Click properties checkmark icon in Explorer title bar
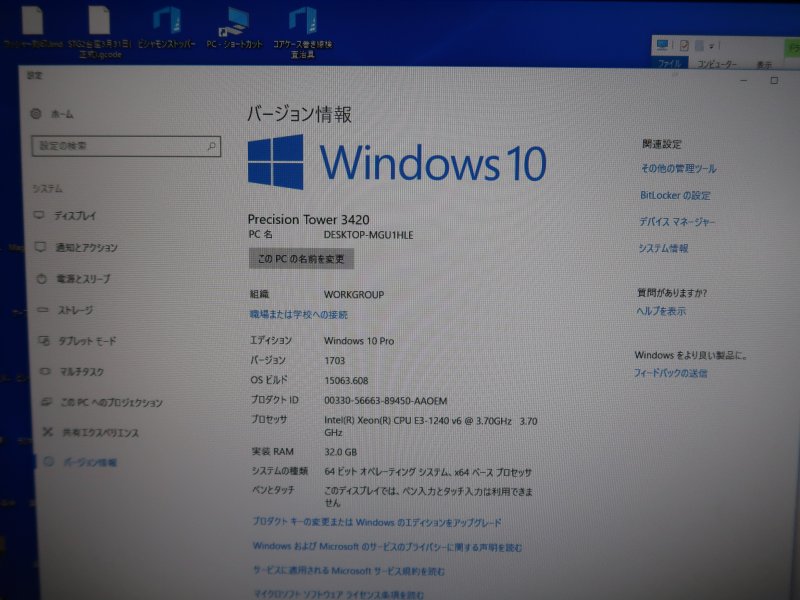The image size is (800, 600). point(684,46)
